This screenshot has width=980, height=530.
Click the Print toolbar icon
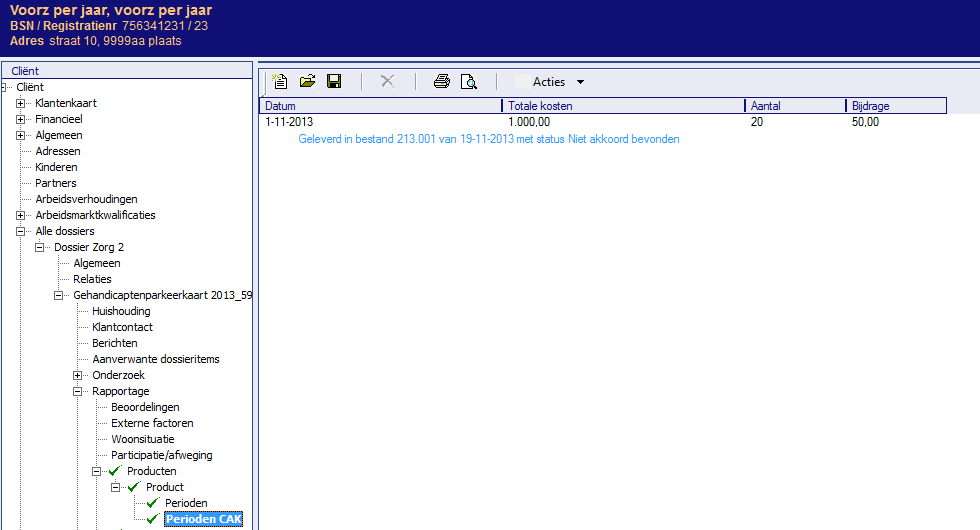[x=441, y=82]
